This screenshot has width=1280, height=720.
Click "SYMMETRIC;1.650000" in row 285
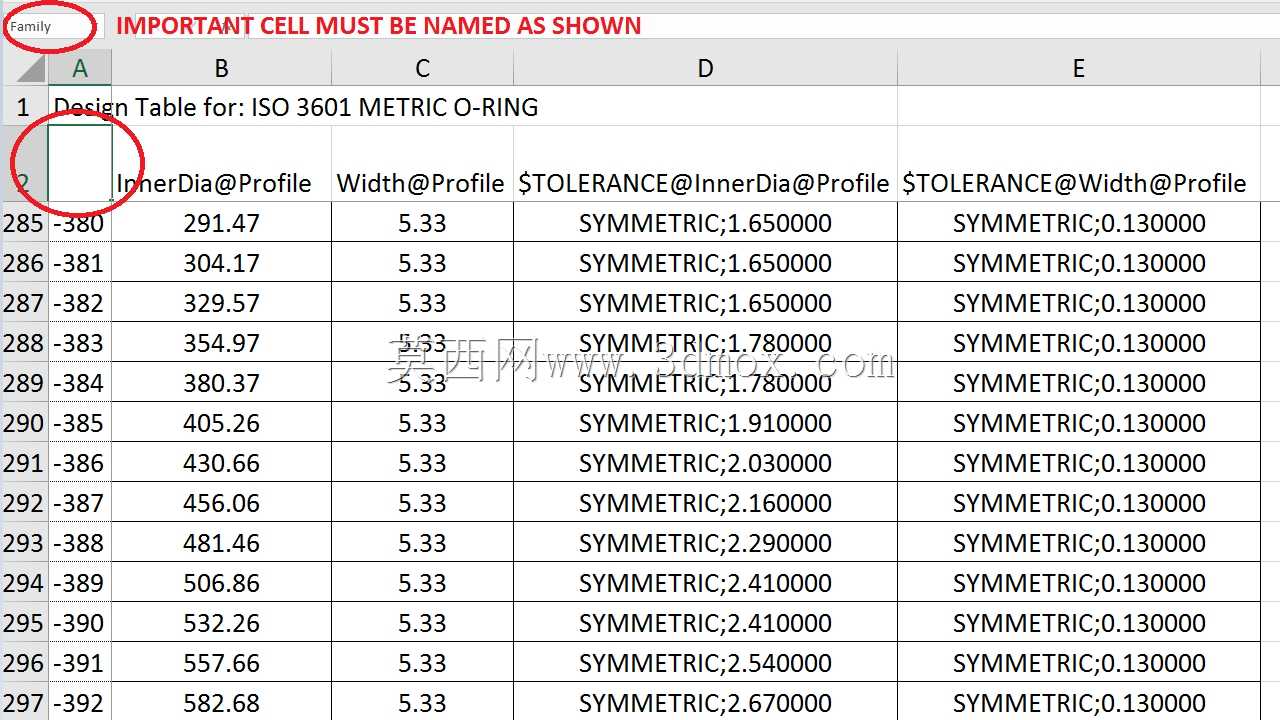705,222
